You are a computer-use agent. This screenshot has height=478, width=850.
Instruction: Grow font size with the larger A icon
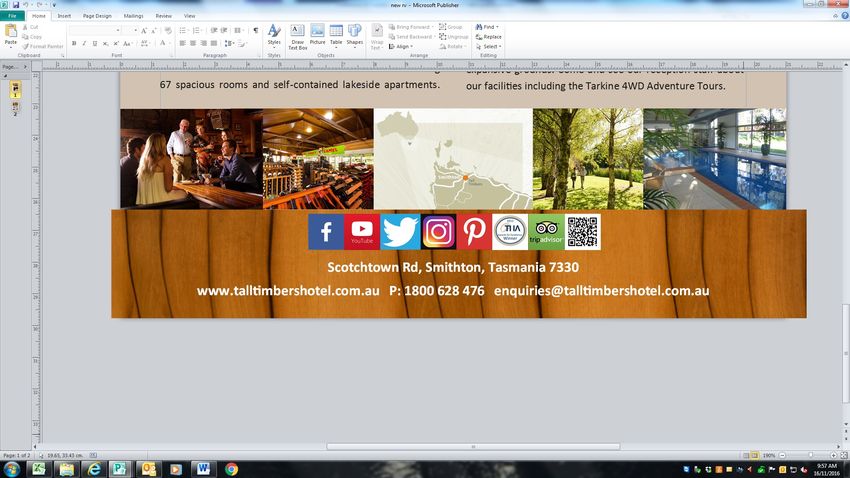click(x=144, y=31)
